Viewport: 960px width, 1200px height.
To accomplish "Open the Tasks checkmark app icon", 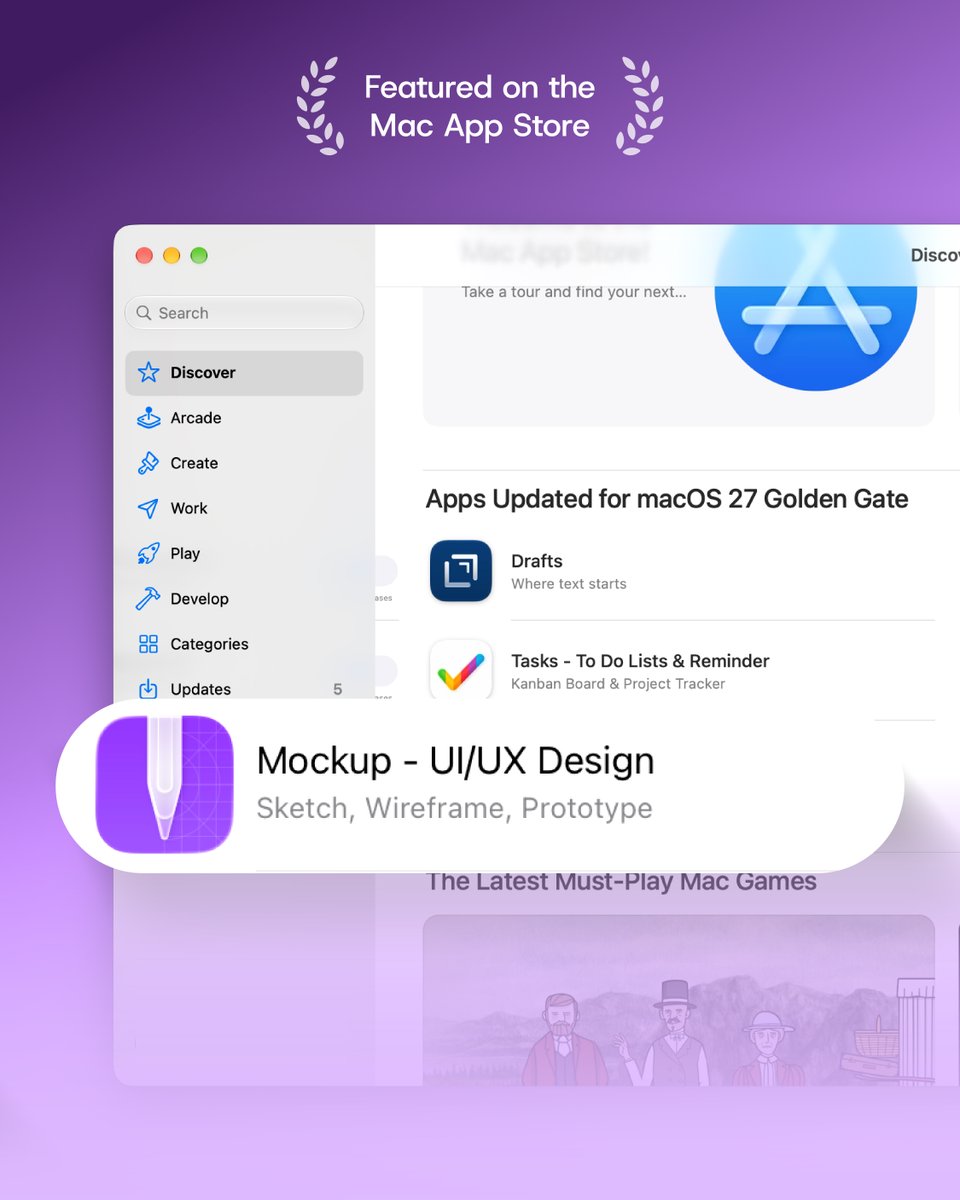I will click(x=461, y=669).
